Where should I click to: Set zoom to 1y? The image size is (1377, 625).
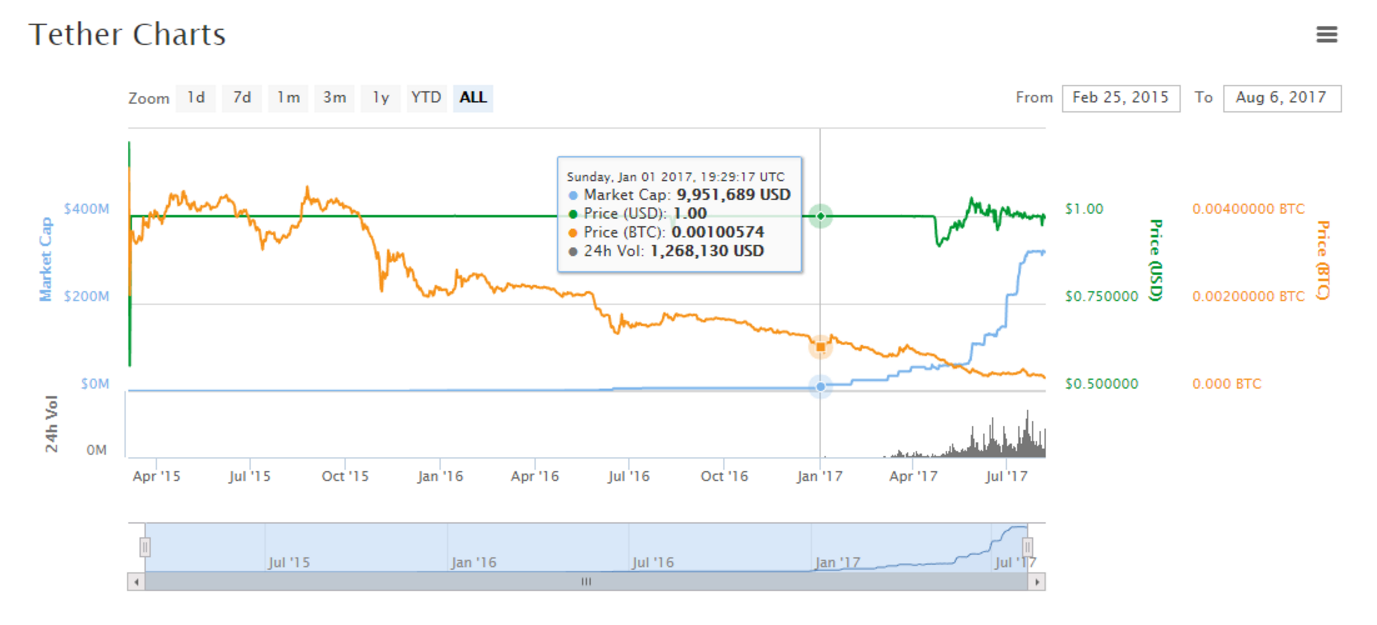click(x=380, y=97)
